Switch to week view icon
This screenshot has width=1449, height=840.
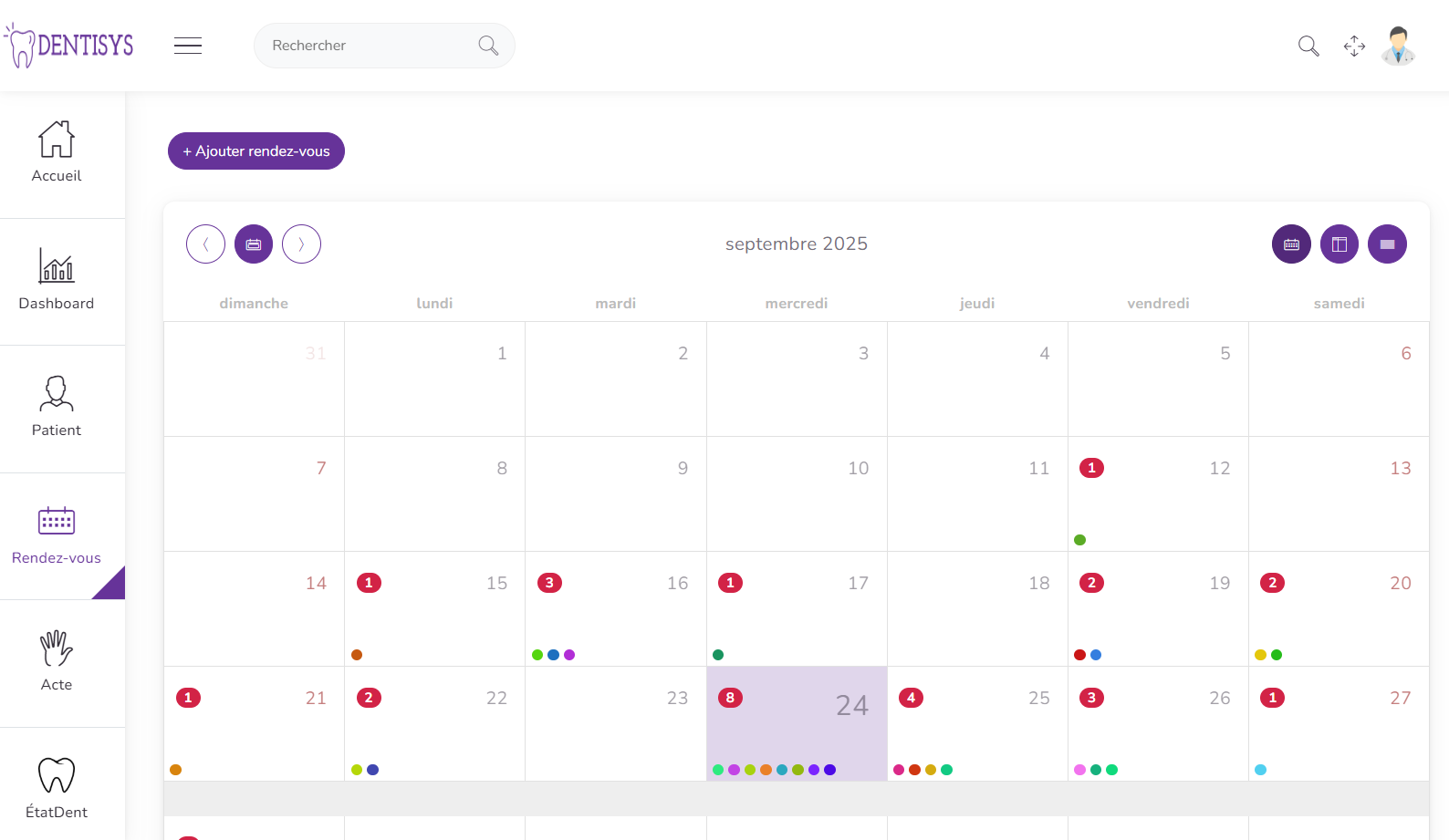pyautogui.click(x=1340, y=244)
